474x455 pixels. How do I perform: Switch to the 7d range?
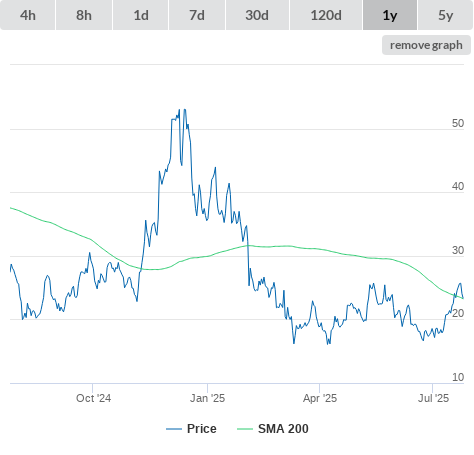[197, 15]
